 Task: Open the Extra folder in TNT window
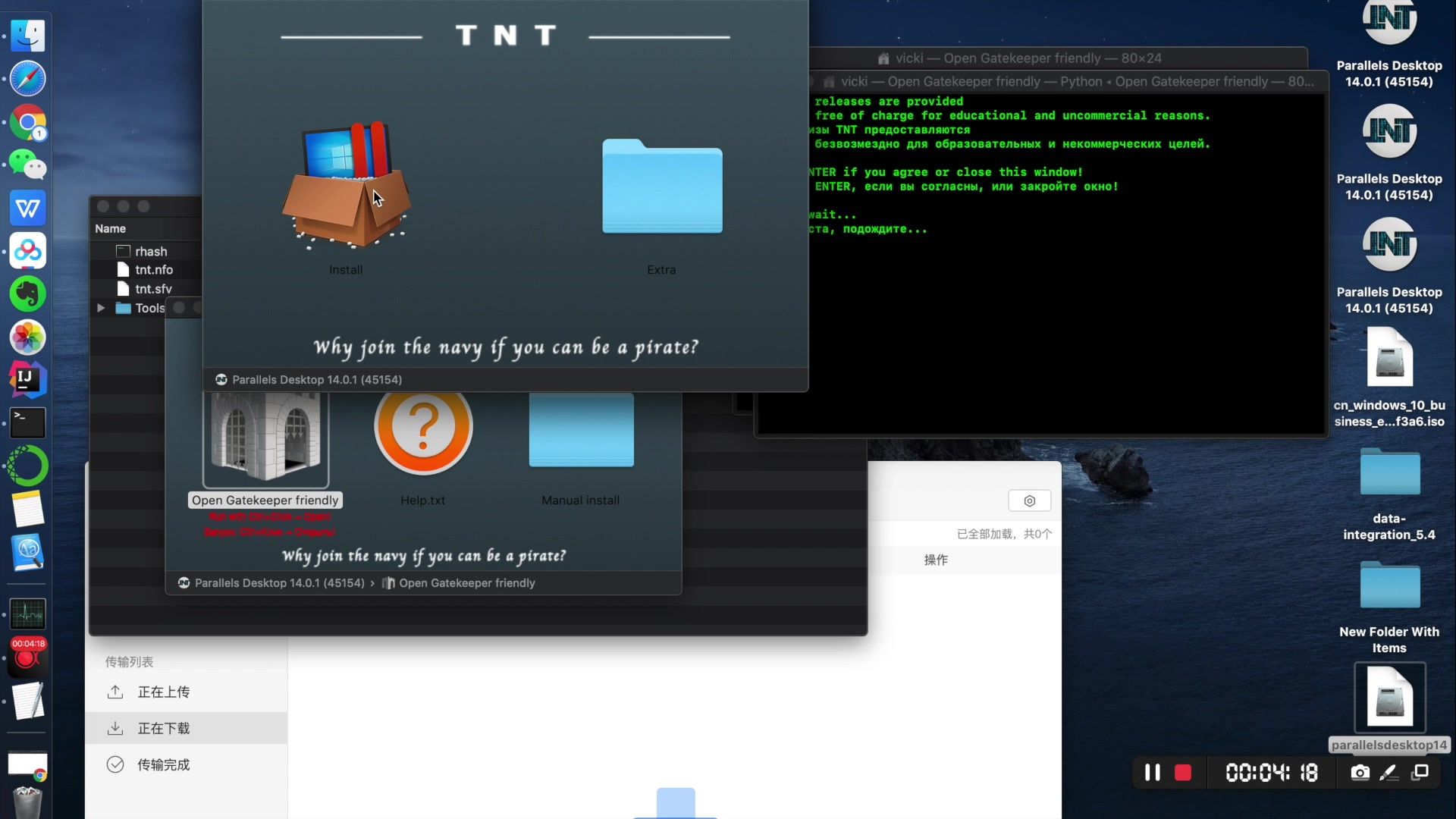coord(662,186)
